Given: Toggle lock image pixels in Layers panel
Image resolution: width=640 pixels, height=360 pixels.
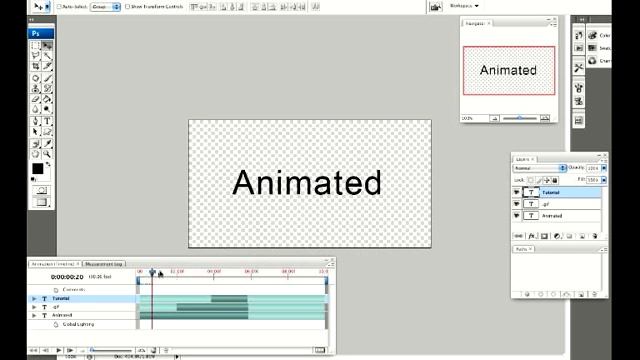Looking at the screenshot, I should click(x=539, y=180).
